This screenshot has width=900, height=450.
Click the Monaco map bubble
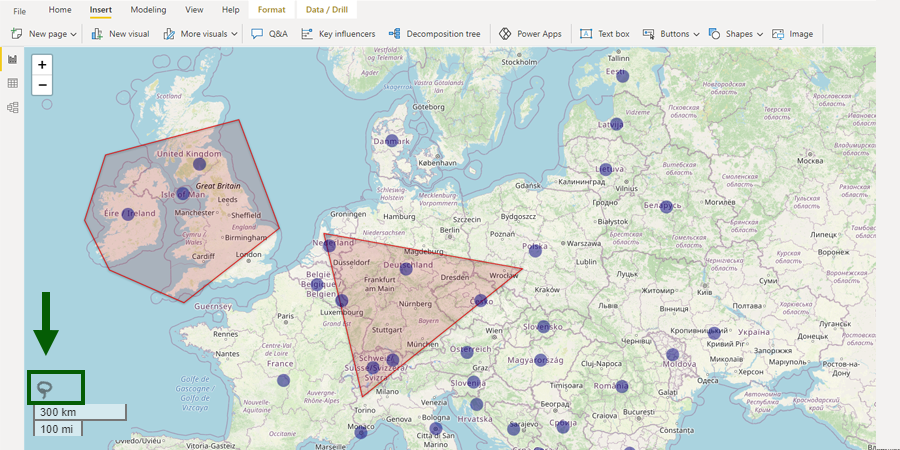click(360, 433)
